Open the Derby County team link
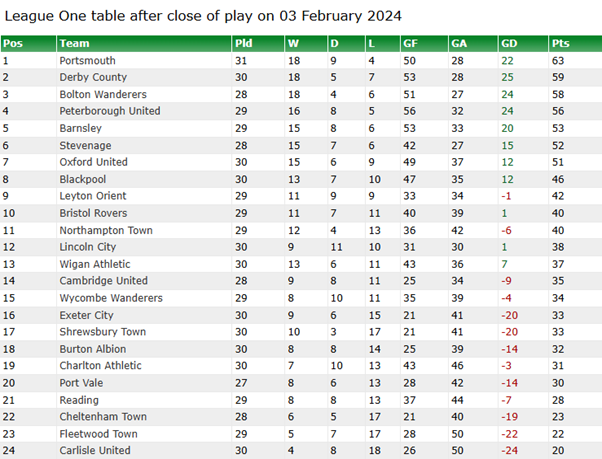Image resolution: width=602 pixels, height=459 pixels. point(93,77)
